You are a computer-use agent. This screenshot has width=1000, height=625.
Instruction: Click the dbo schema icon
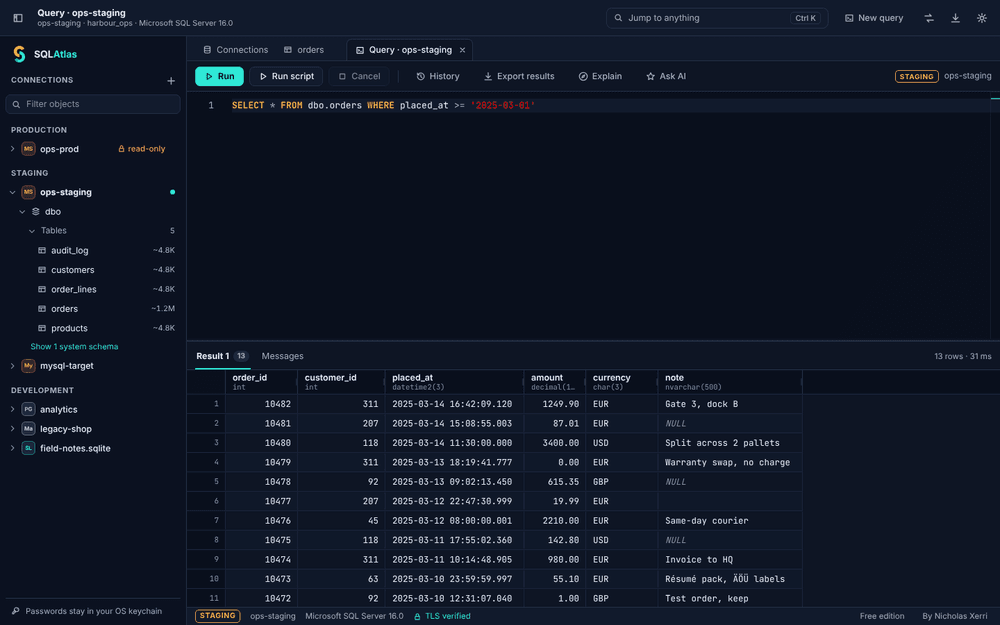36,212
